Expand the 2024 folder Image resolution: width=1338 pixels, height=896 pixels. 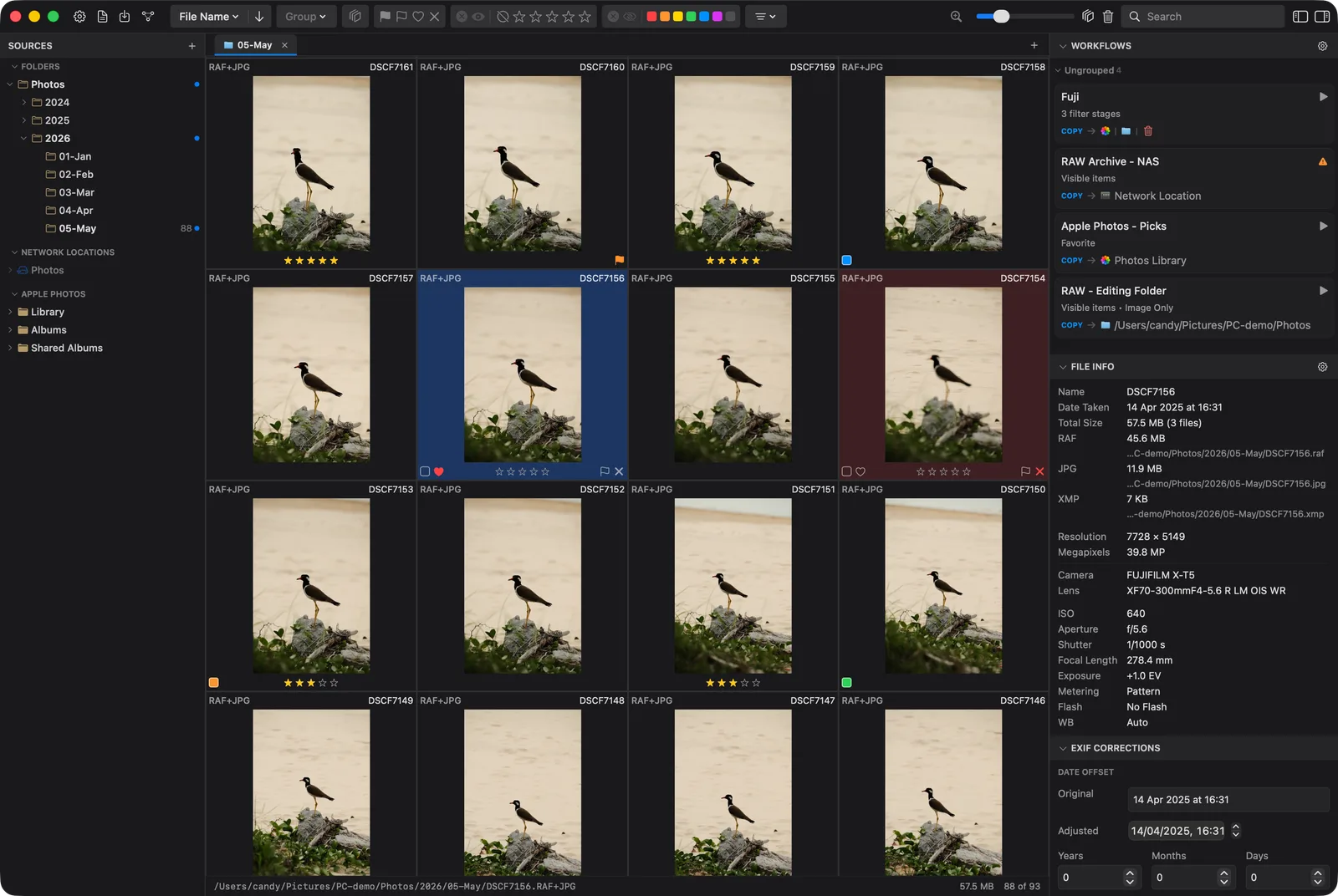point(23,103)
